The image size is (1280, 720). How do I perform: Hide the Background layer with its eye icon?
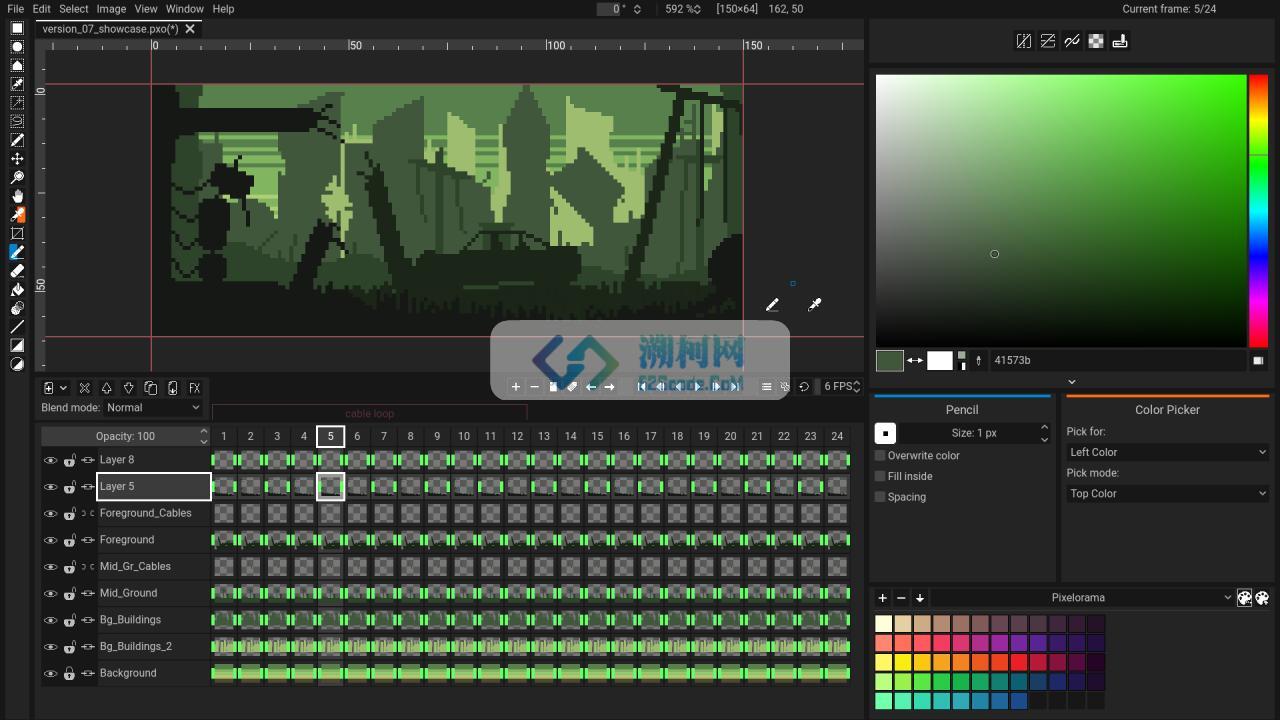pyautogui.click(x=50, y=673)
